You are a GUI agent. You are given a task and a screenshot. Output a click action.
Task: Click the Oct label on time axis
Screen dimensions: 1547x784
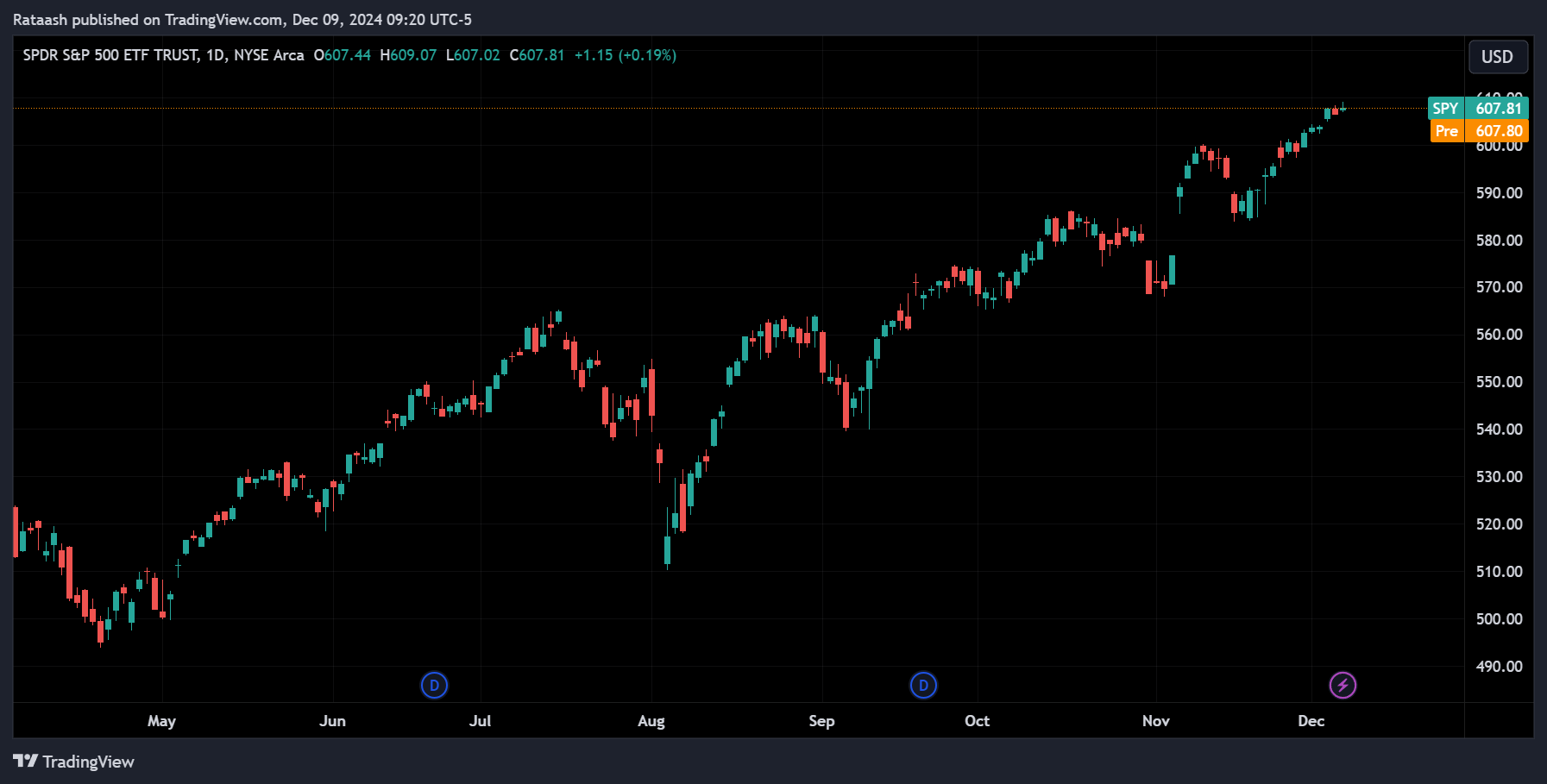[977, 721]
